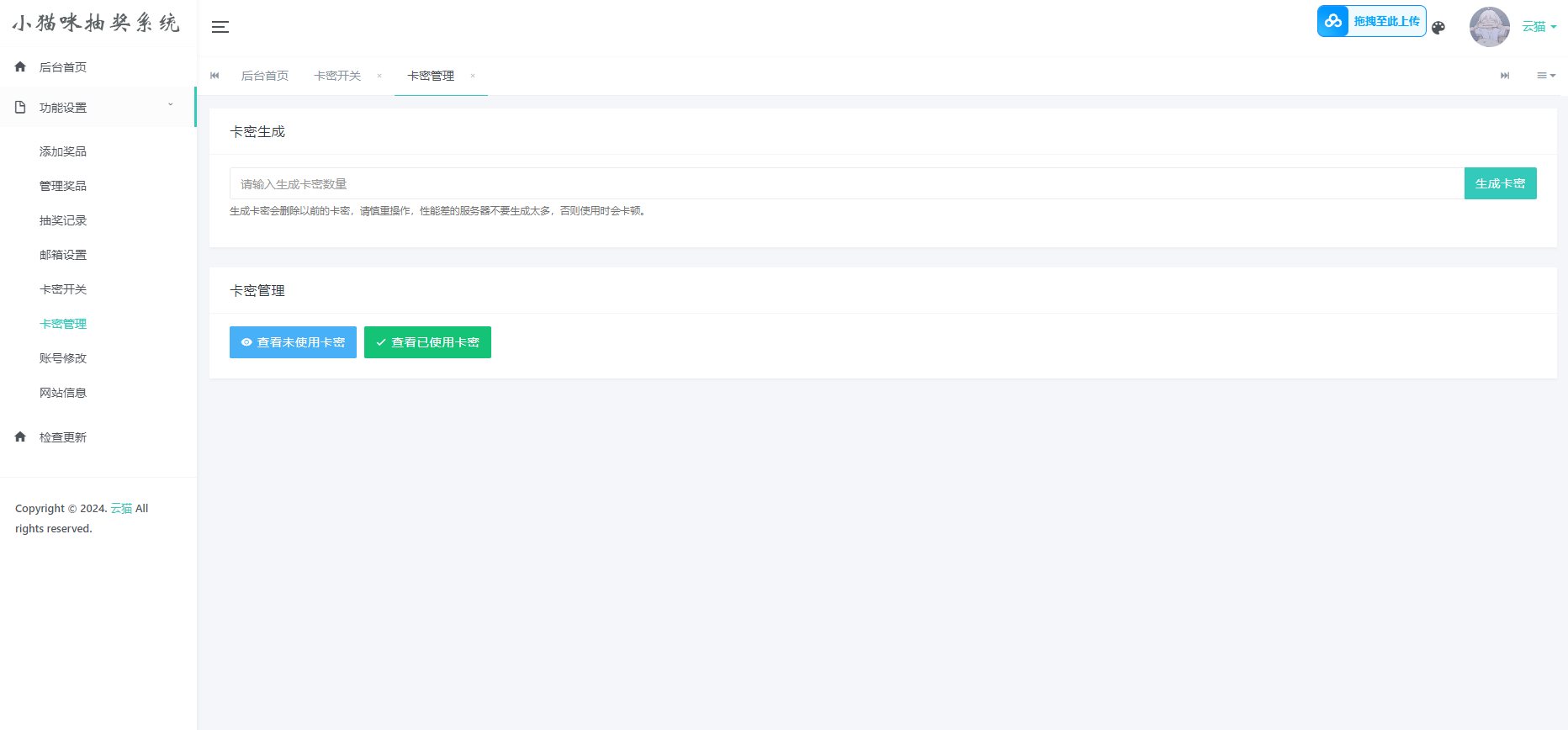This screenshot has height=730, width=1568.
Task: Select 添加奖品 in the sidebar
Action: [63, 151]
